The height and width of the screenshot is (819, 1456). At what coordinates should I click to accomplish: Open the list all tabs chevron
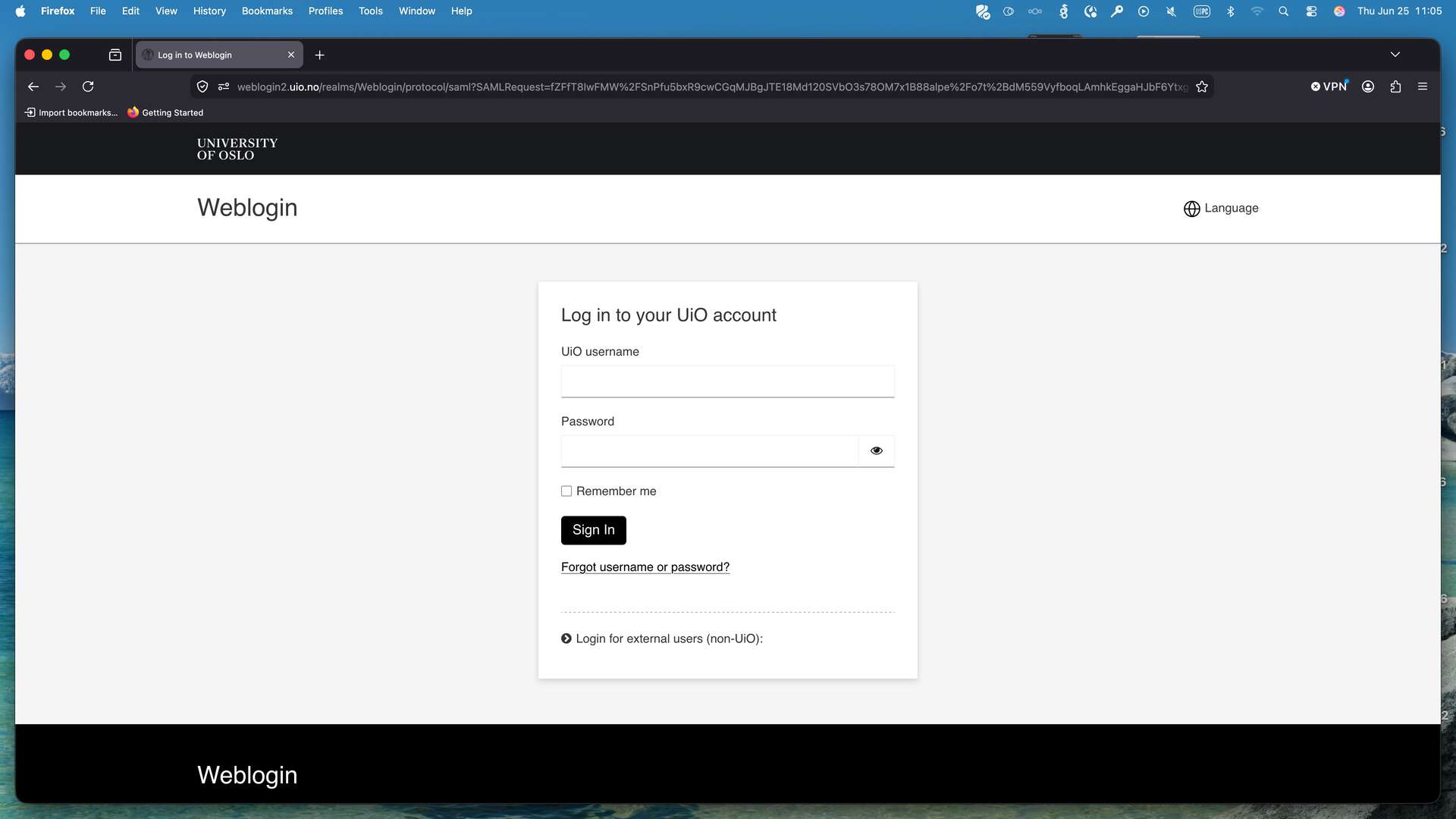point(1395,55)
